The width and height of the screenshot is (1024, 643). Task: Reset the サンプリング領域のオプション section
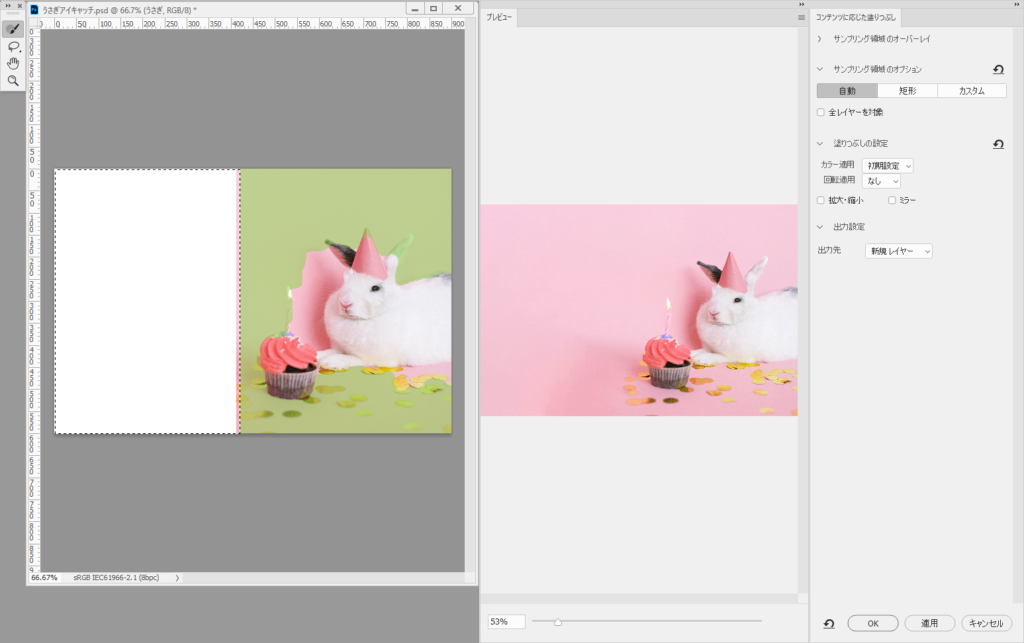coord(998,69)
